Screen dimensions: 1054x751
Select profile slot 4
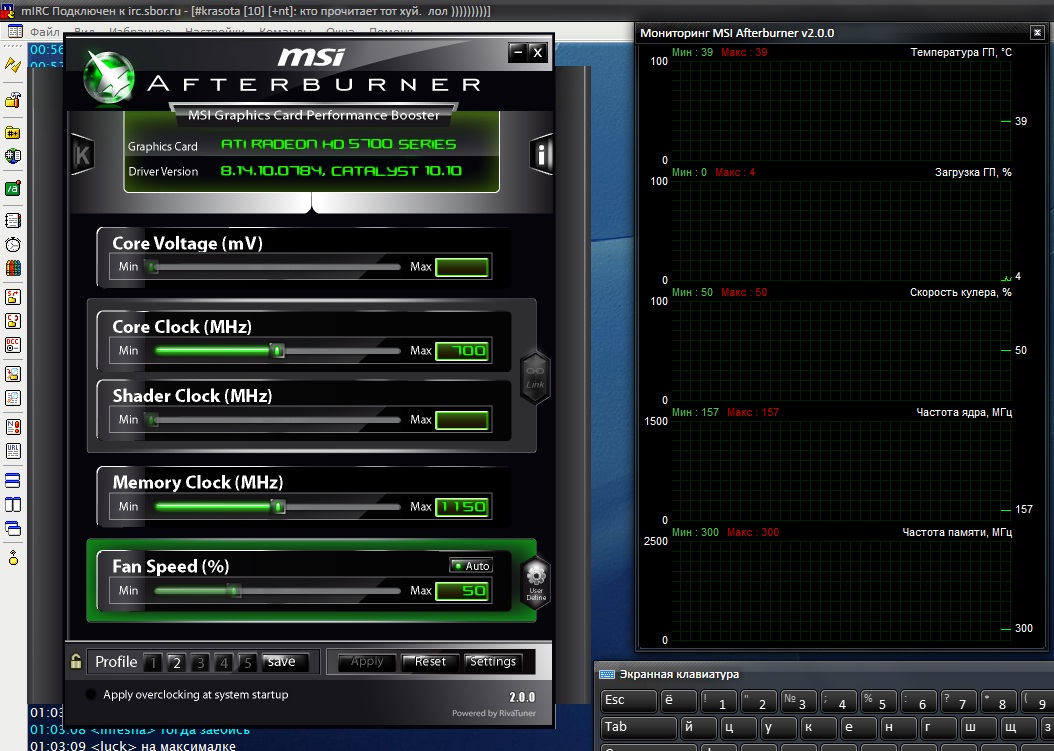pos(224,662)
